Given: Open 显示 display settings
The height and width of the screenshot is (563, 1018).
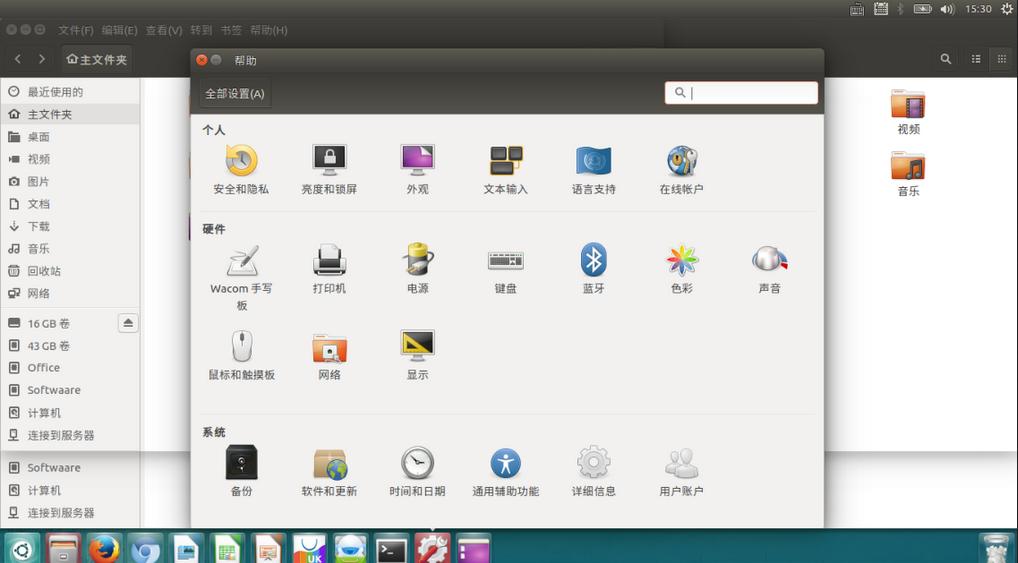Looking at the screenshot, I should click(417, 347).
